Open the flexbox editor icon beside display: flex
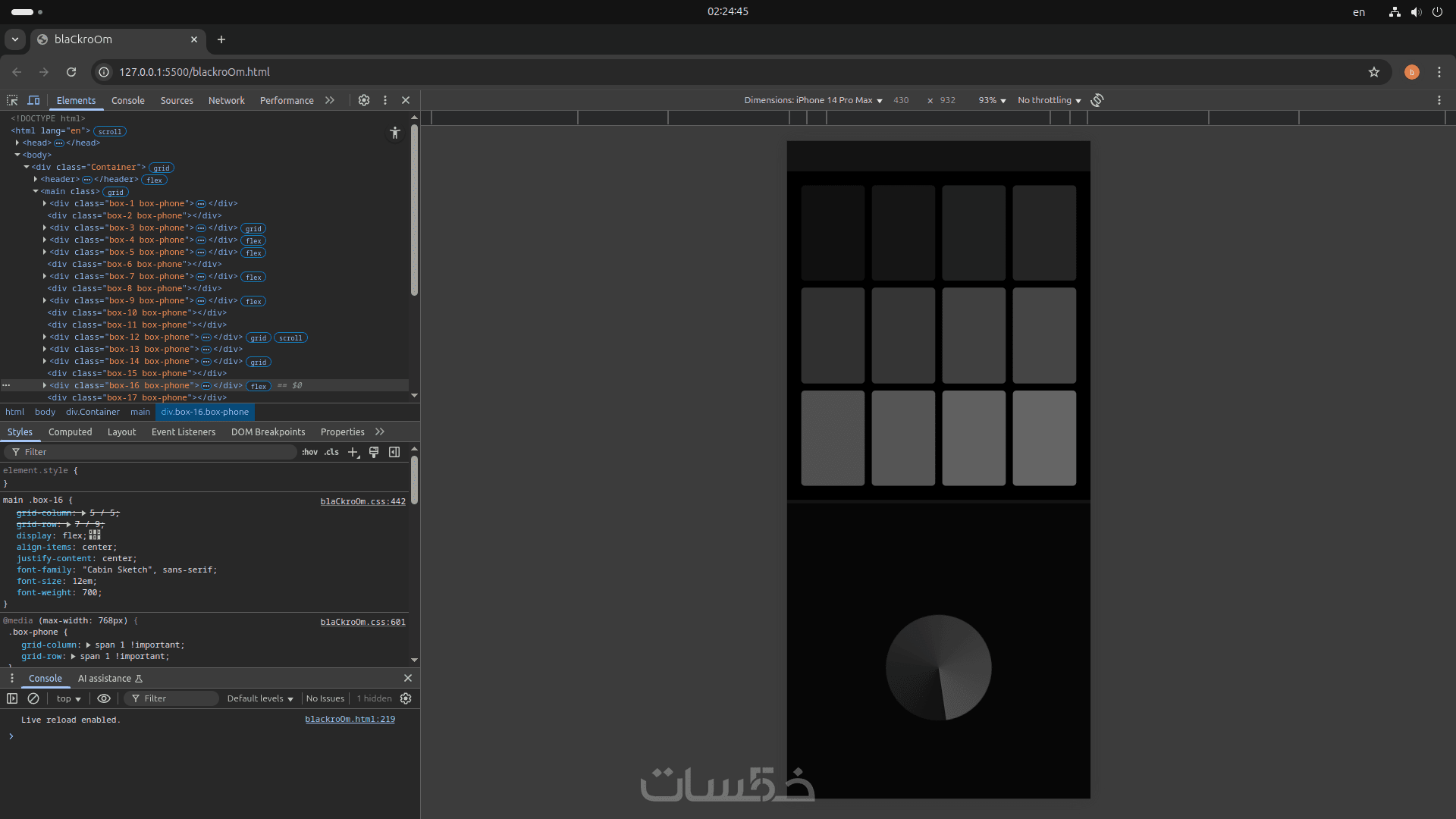The width and height of the screenshot is (1456, 819). click(x=95, y=535)
